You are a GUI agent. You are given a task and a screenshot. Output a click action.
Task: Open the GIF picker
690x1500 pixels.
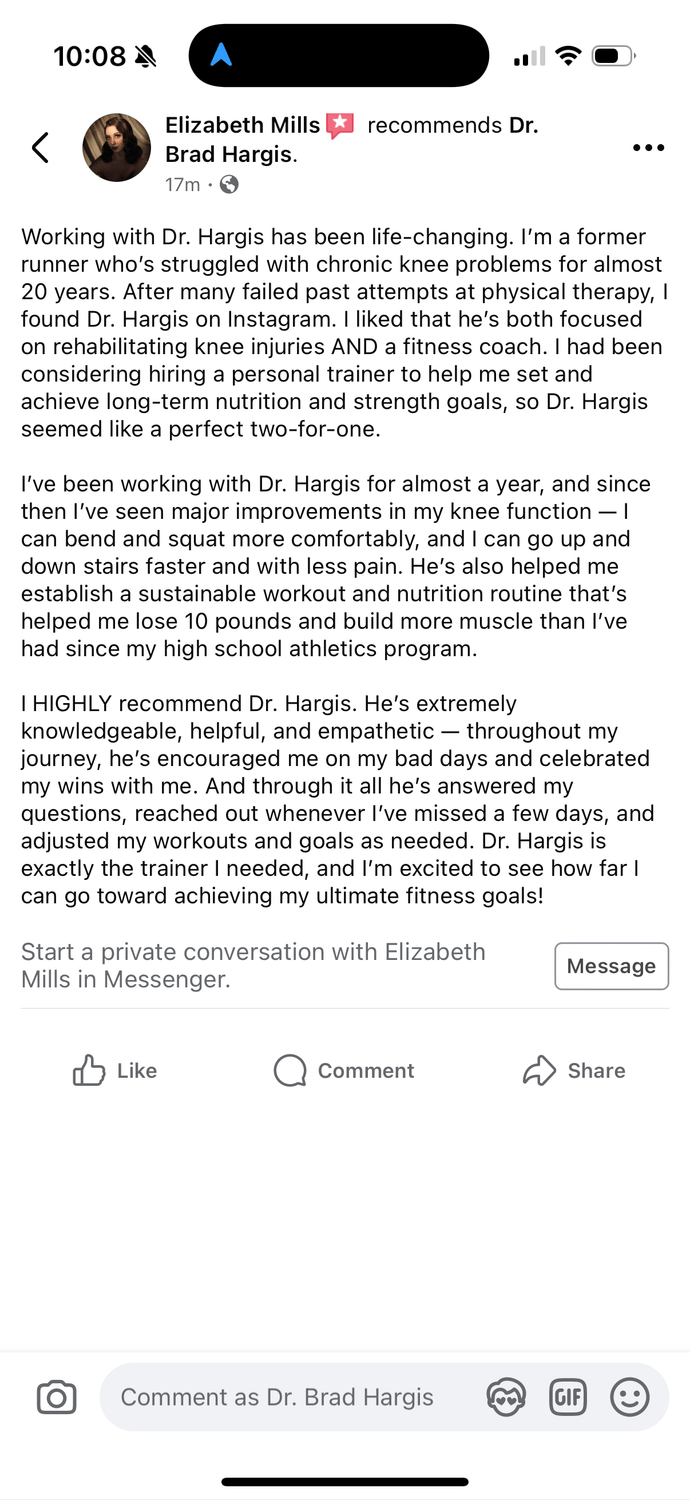pyautogui.click(x=568, y=1397)
